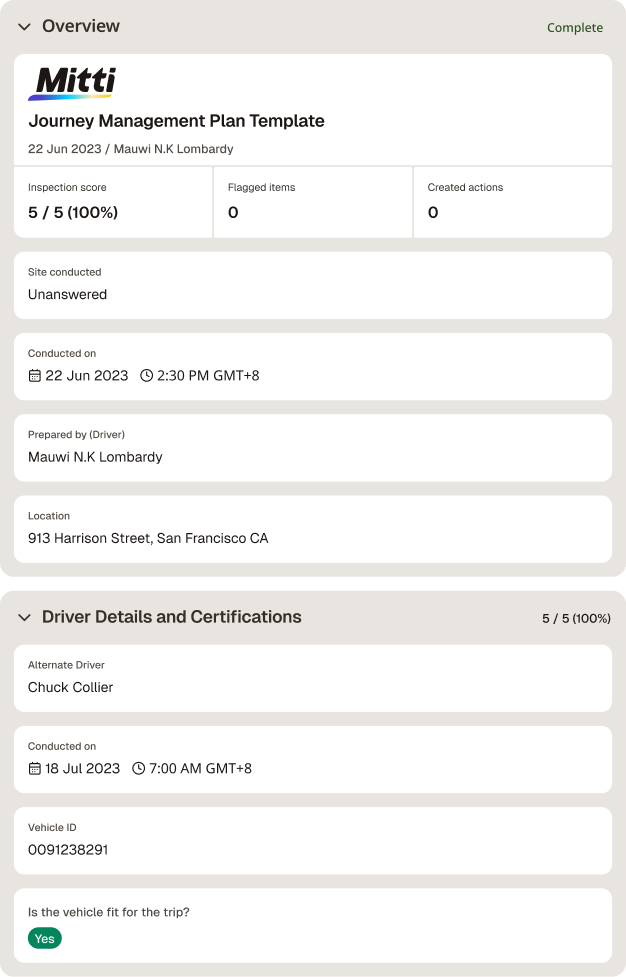Screen dimensions: 626x977
Task: Click the Site conducted Unanswered field
Action: coord(313,285)
